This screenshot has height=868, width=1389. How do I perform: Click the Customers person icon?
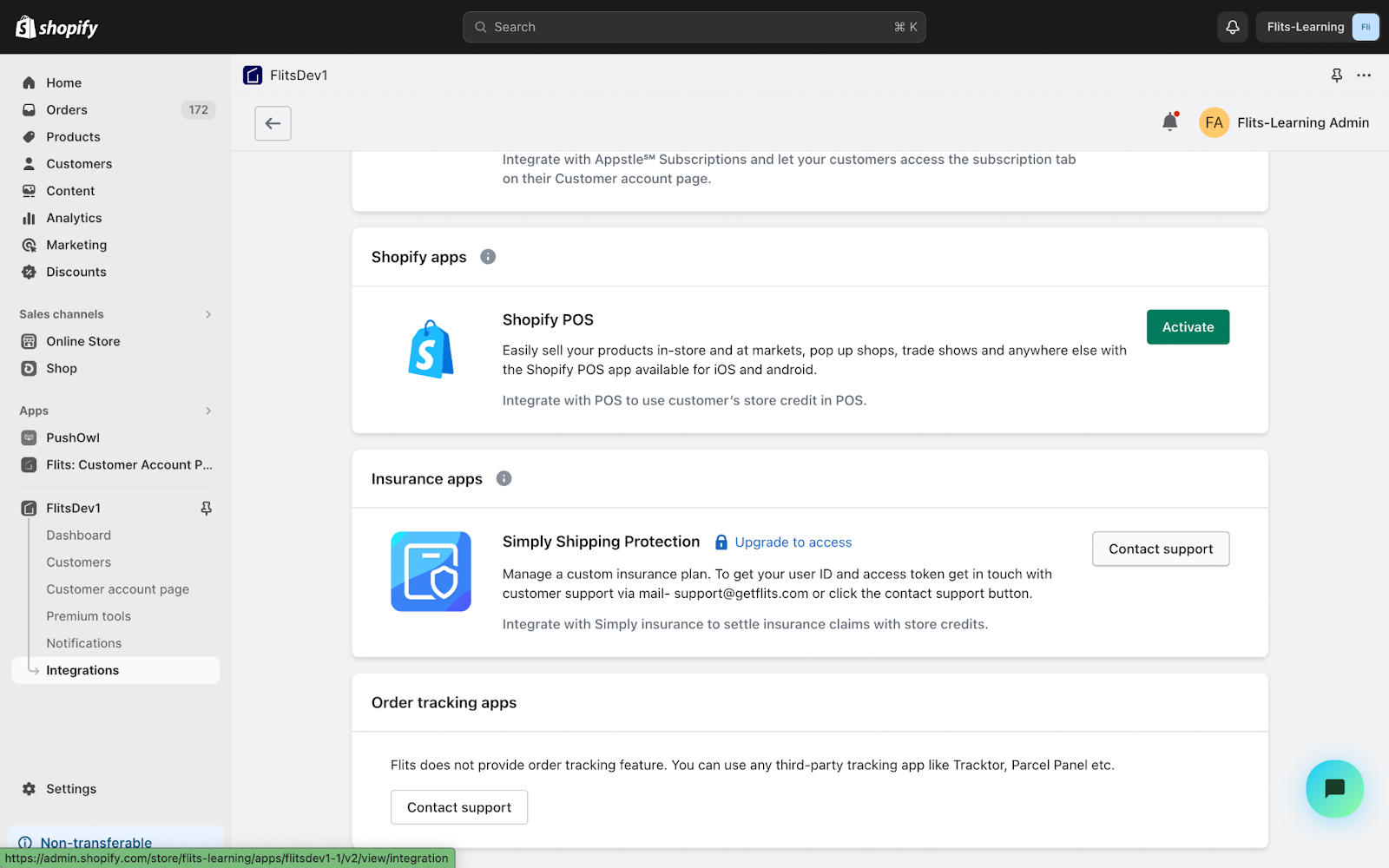pos(29,163)
